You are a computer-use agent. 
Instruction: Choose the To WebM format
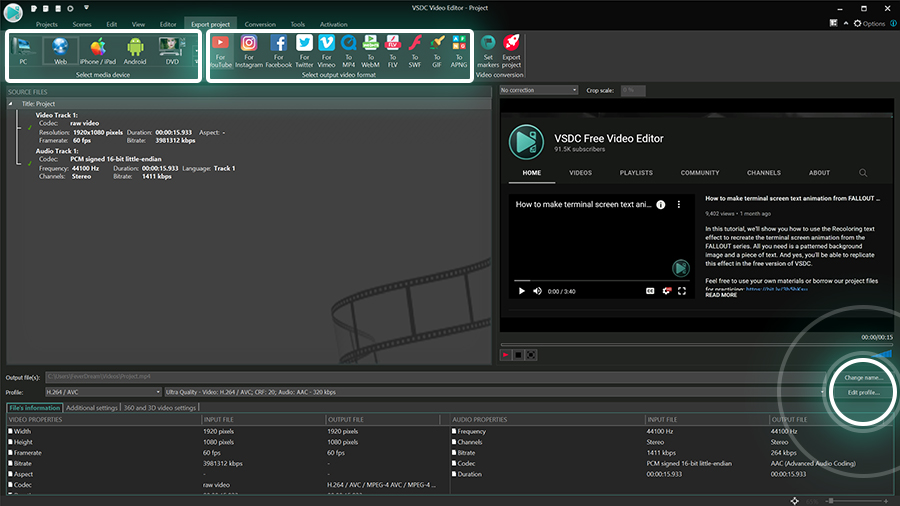370,51
